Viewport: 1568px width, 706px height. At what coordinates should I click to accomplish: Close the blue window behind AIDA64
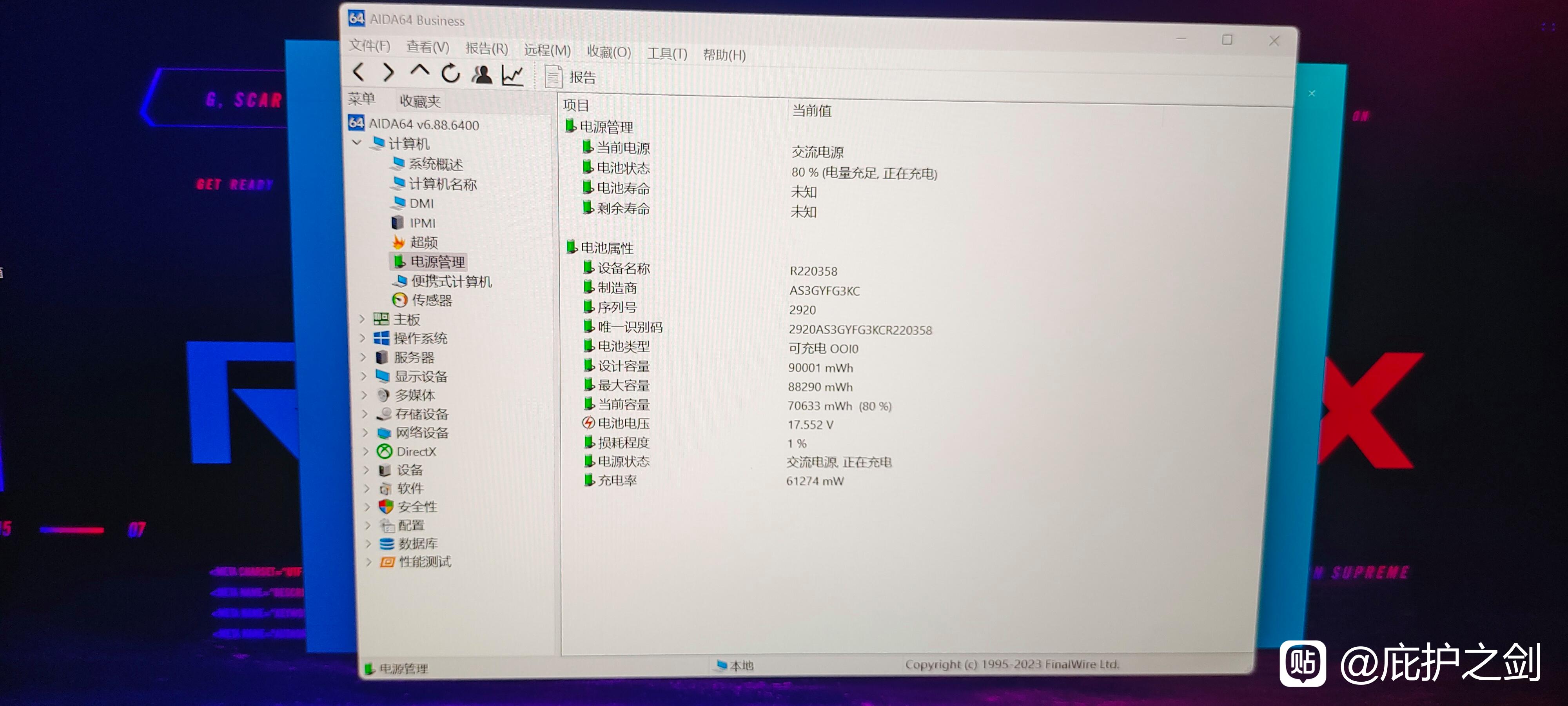1312,93
